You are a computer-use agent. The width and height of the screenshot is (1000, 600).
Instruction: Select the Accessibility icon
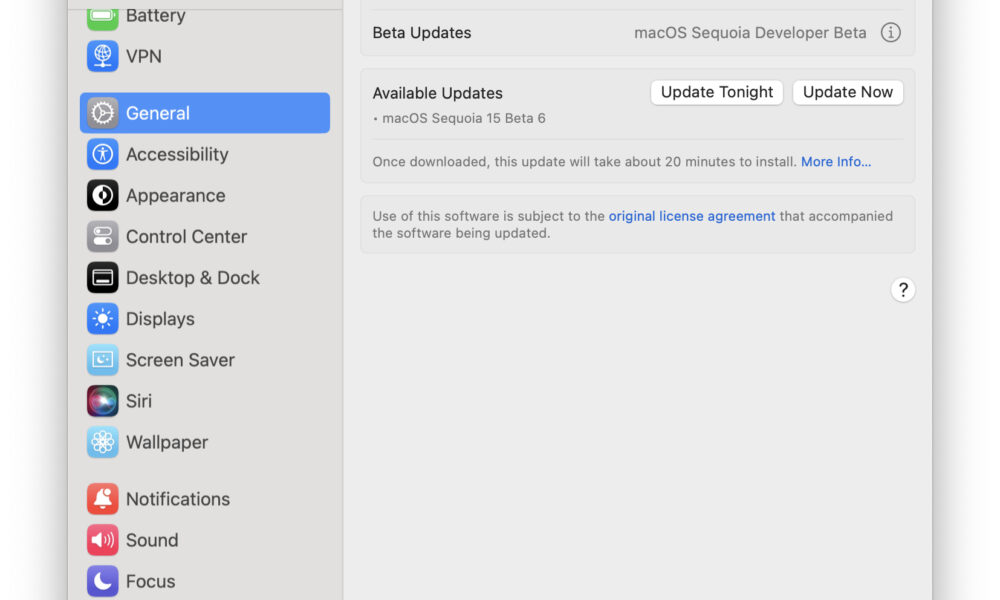(103, 154)
